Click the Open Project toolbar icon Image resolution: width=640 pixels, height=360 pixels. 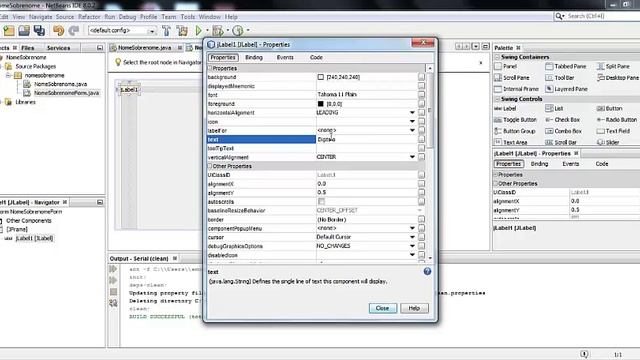point(24,31)
